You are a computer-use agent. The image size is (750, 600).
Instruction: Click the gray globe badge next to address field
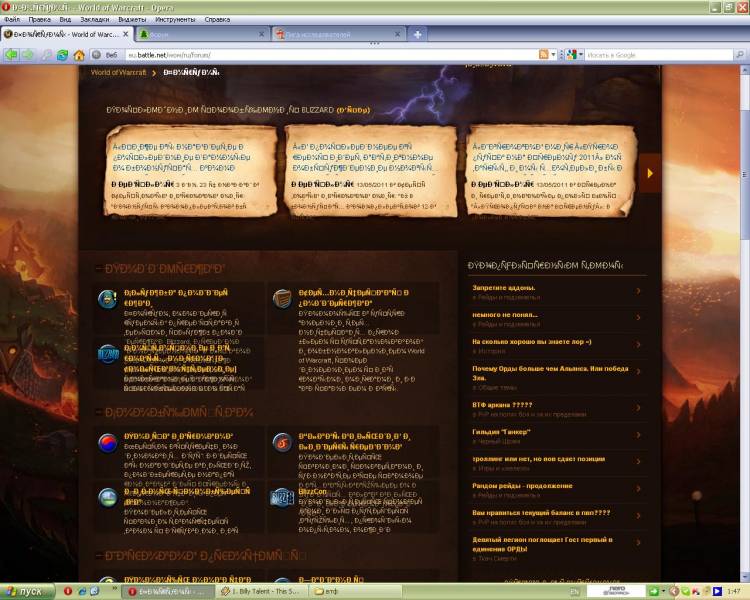tap(96, 55)
